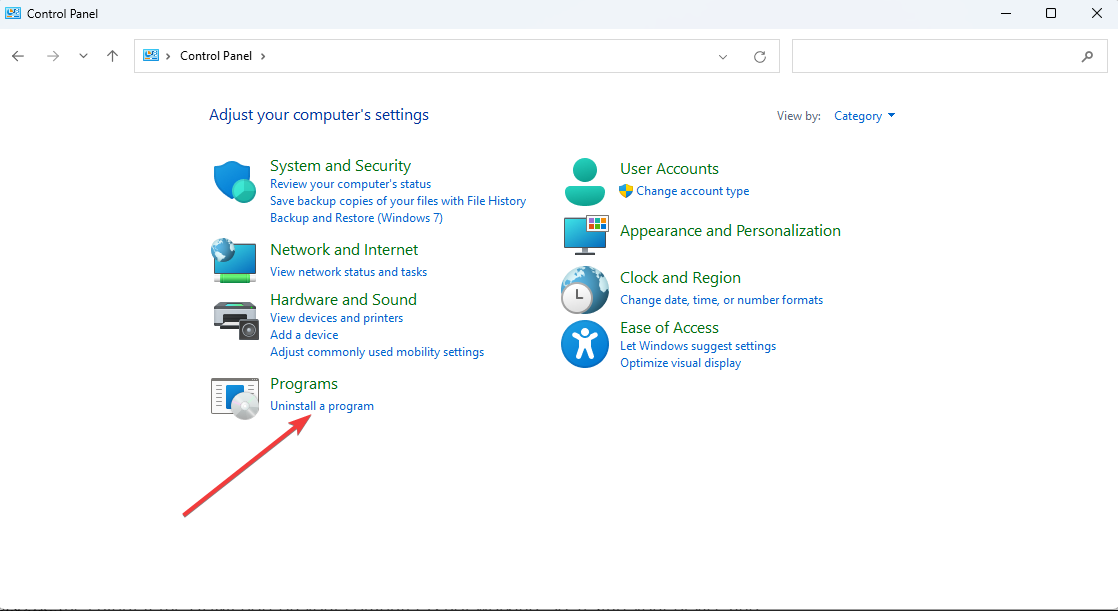Open the User Accounts person icon
This screenshot has width=1118, height=611.
tap(585, 182)
